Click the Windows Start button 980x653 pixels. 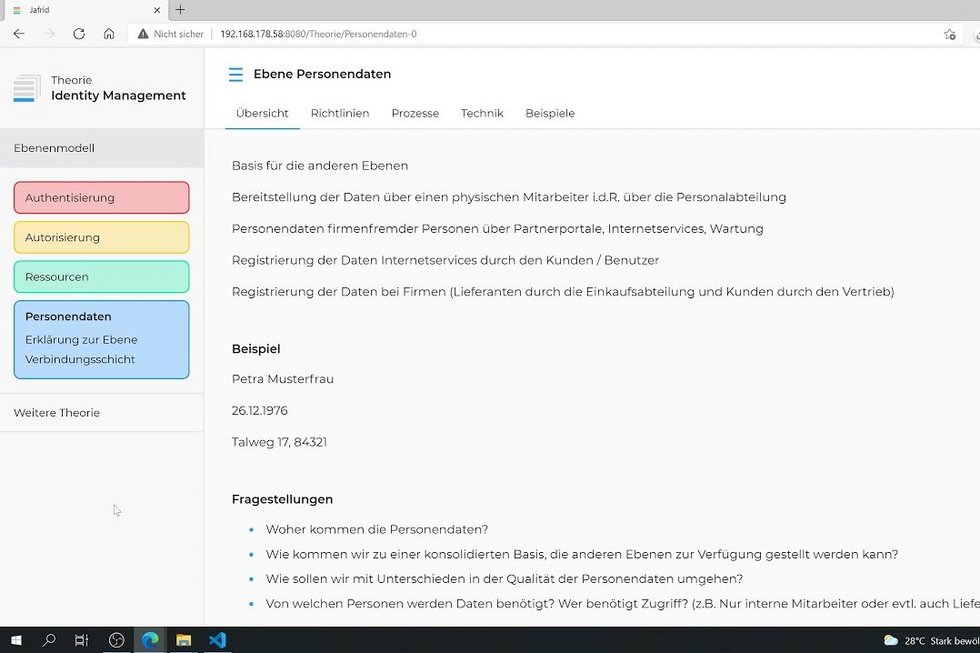pyautogui.click(x=16, y=640)
